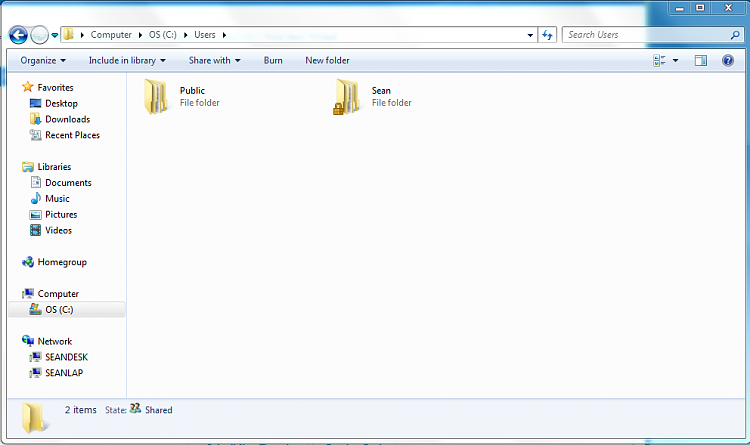The height and width of the screenshot is (445, 750).
Task: Click the Music note icon
Action: pyautogui.click(x=35, y=198)
